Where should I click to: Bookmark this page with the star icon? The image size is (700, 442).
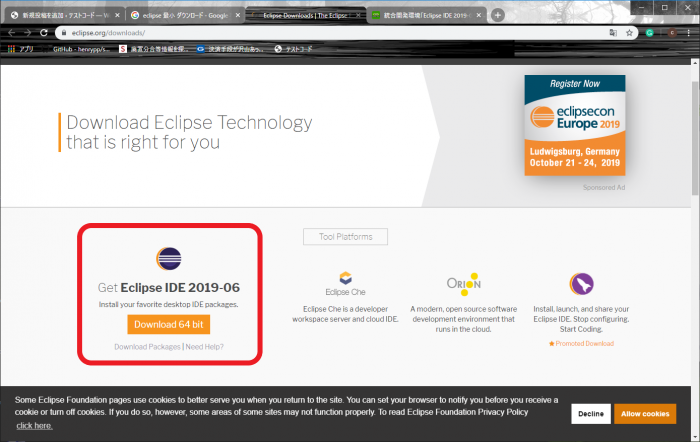(x=629, y=33)
